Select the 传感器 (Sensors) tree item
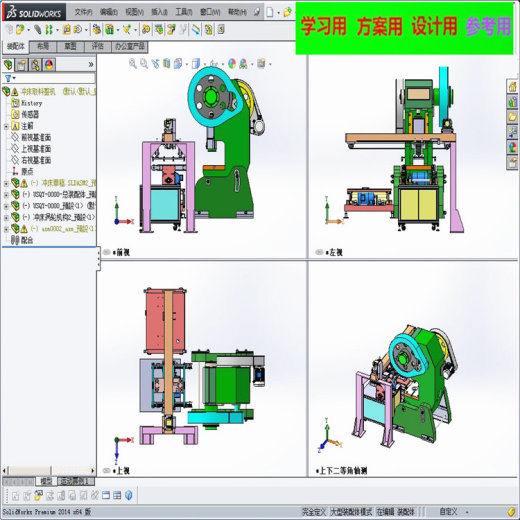 pyautogui.click(x=25, y=115)
